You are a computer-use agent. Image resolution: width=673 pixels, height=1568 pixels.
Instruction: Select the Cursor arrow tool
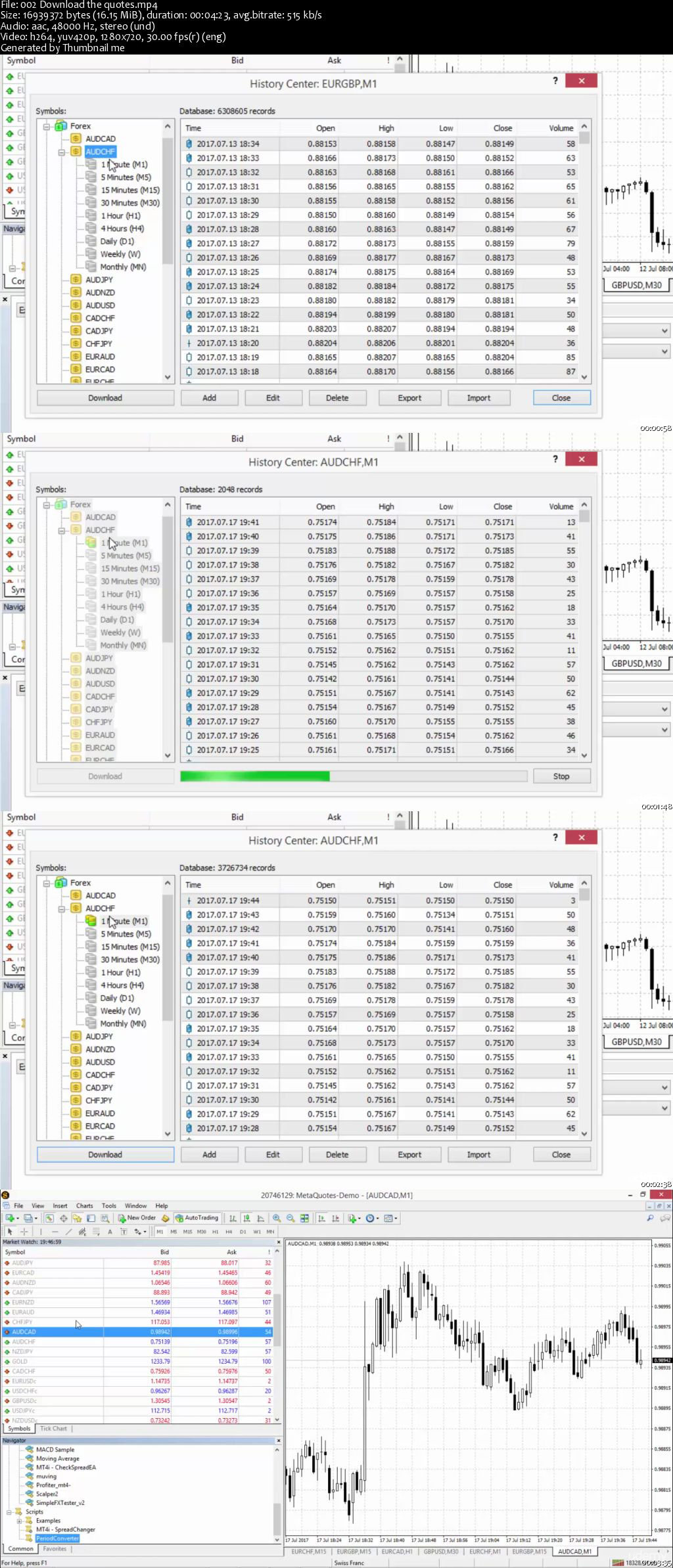(x=10, y=1231)
